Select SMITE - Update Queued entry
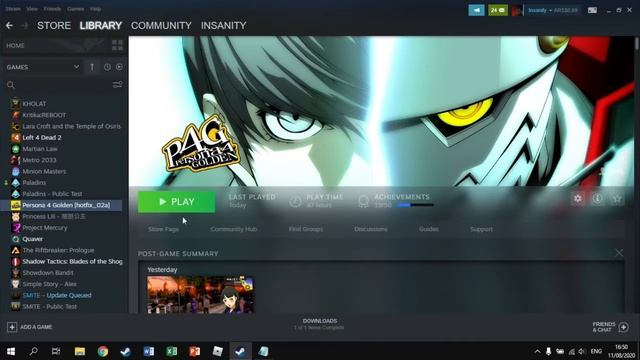 click(x=57, y=295)
